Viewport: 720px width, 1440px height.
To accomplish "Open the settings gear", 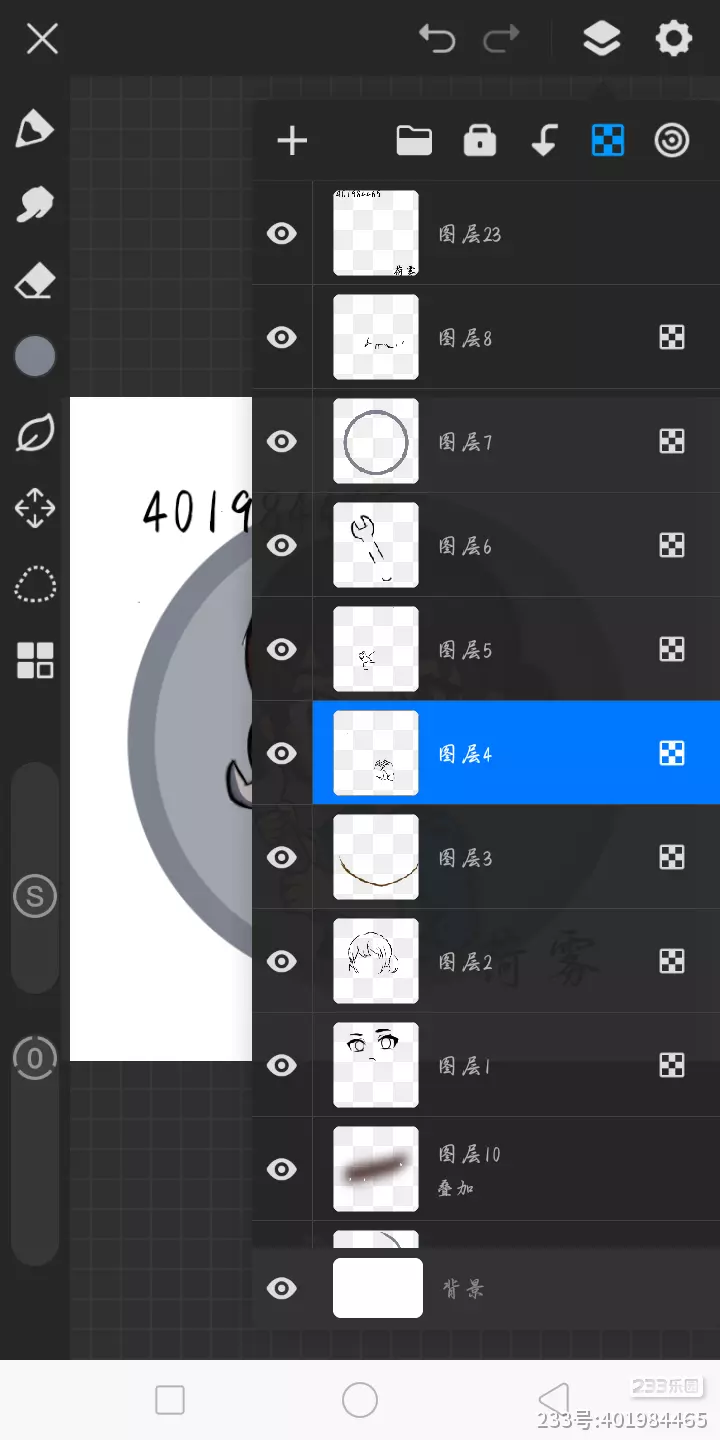I will click(x=673, y=39).
